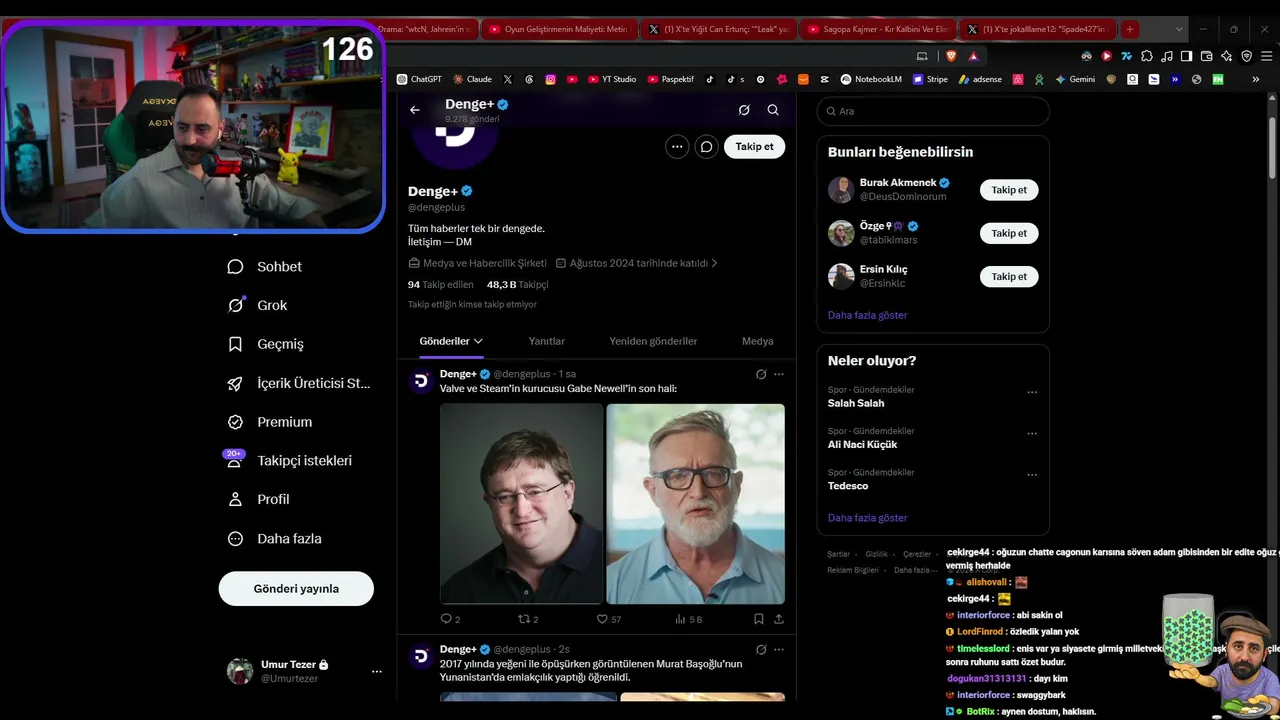Screen dimensions: 1280x720
Task: Show more trends under Neler oluyor
Action: coord(867,518)
